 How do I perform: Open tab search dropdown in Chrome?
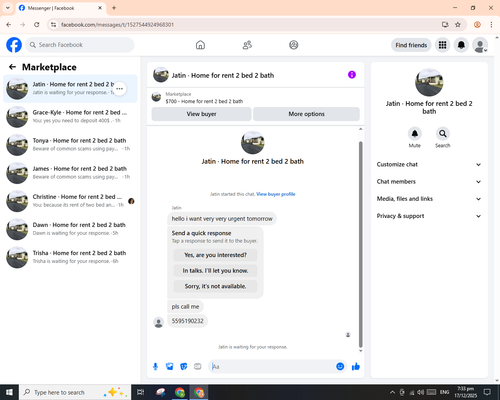pos(8,8)
